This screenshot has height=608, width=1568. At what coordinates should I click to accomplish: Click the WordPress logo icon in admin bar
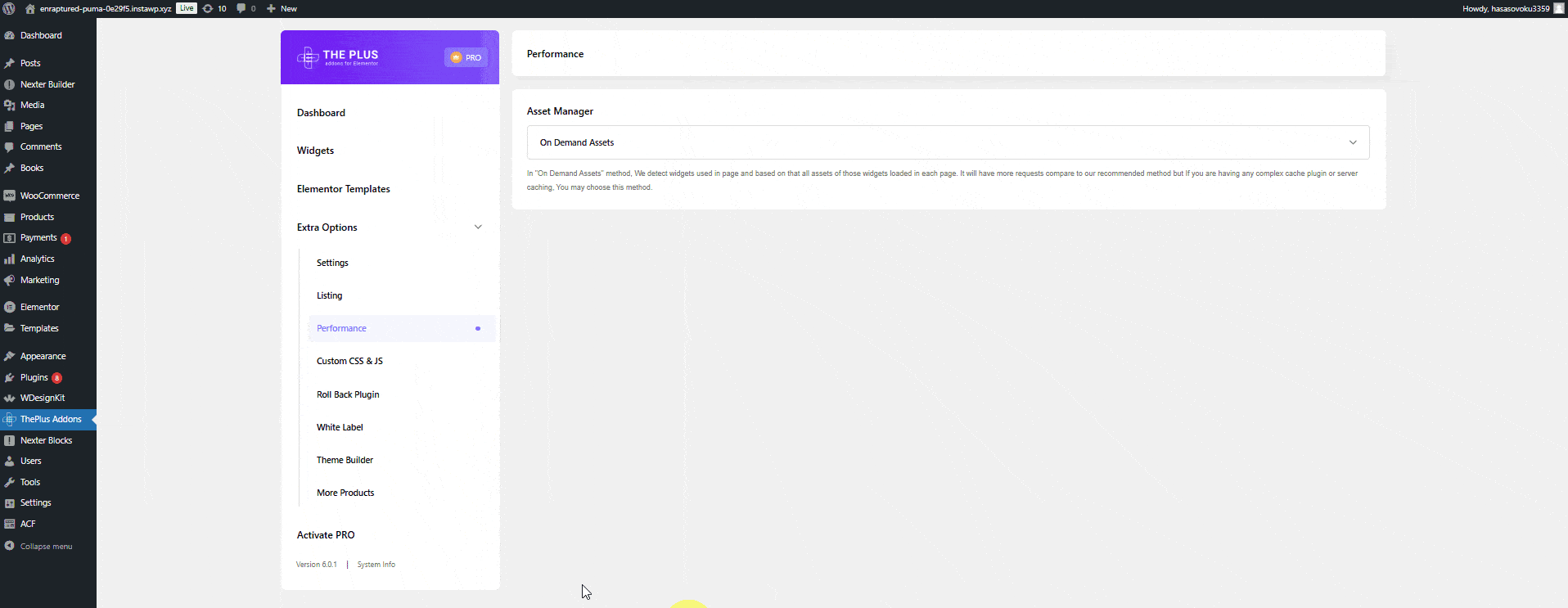tap(9, 8)
